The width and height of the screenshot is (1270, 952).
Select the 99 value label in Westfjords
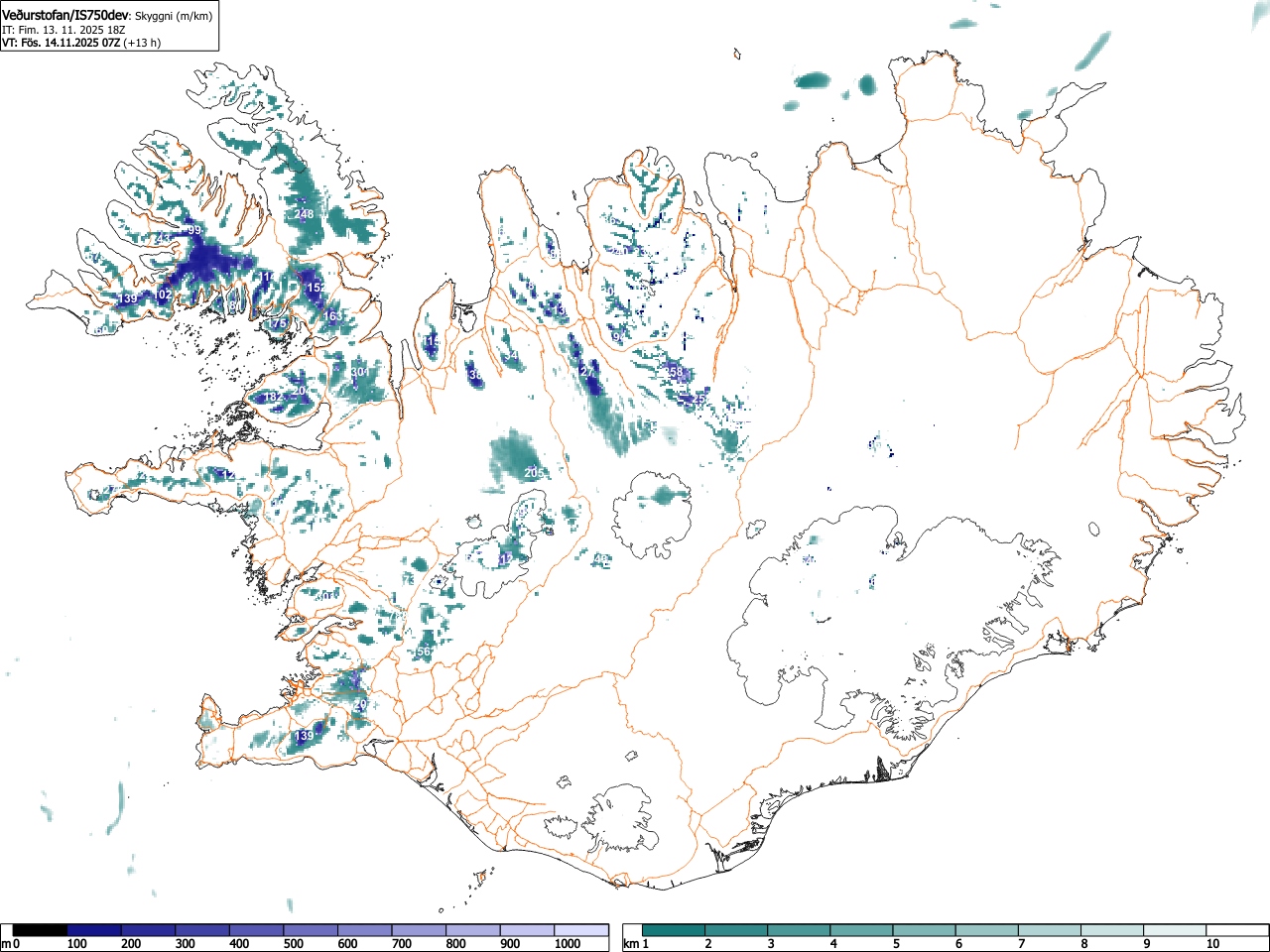(193, 230)
